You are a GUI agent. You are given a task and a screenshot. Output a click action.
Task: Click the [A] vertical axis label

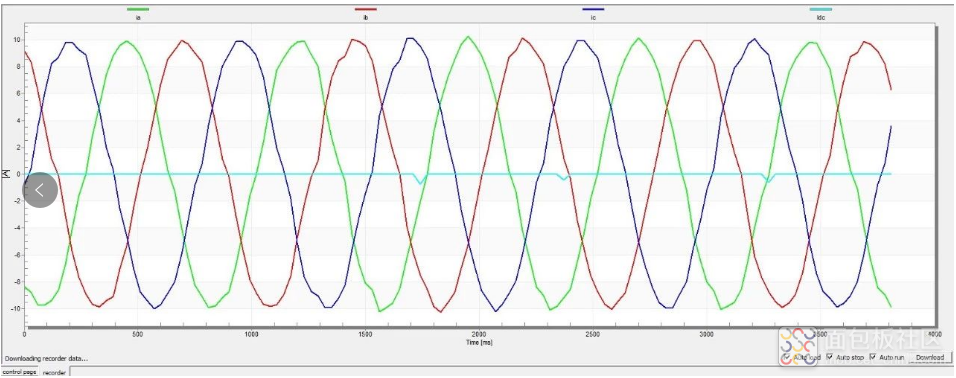pyautogui.click(x=5, y=174)
